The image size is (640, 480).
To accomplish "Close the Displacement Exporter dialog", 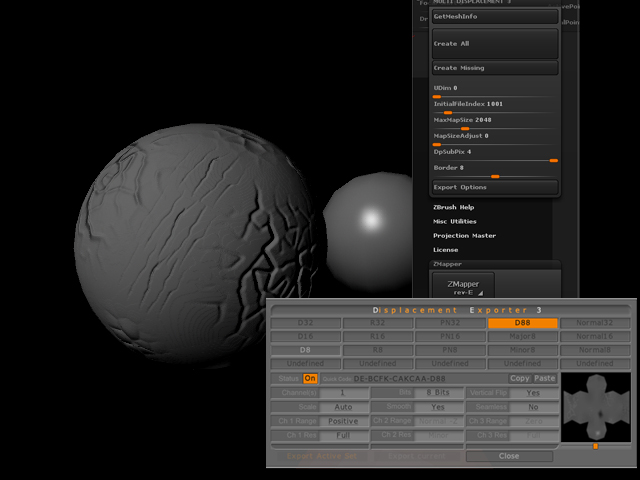I will point(509,456).
